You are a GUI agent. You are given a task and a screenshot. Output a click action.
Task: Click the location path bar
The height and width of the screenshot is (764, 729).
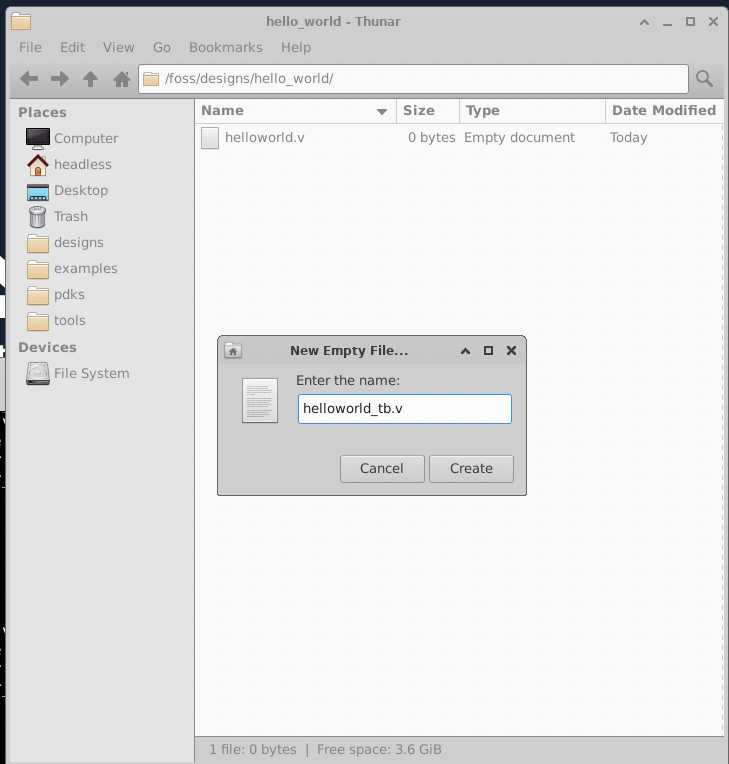[x=414, y=79]
